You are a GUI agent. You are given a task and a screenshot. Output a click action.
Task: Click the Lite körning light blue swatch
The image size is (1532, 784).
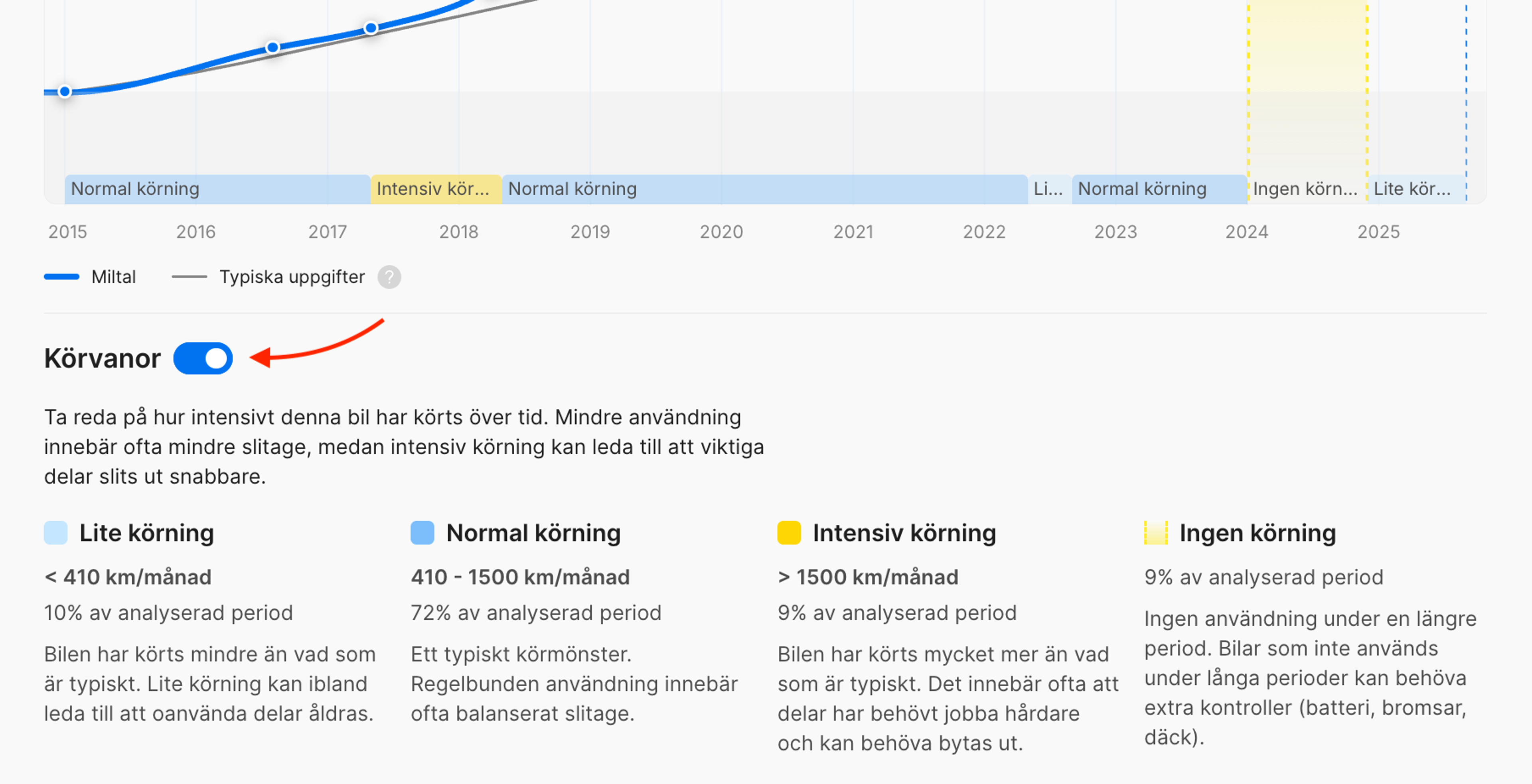56,533
